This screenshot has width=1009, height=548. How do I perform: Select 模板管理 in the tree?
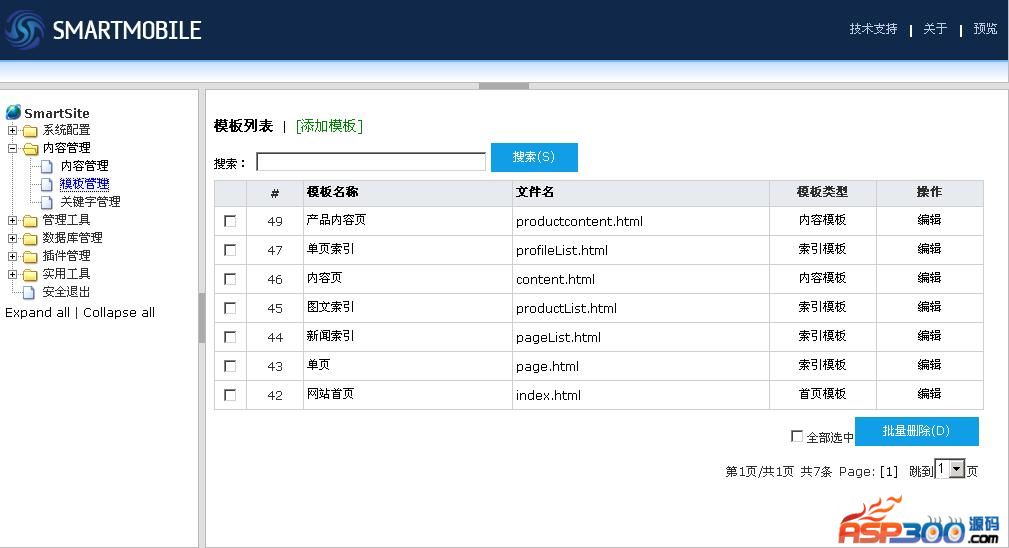click(84, 184)
